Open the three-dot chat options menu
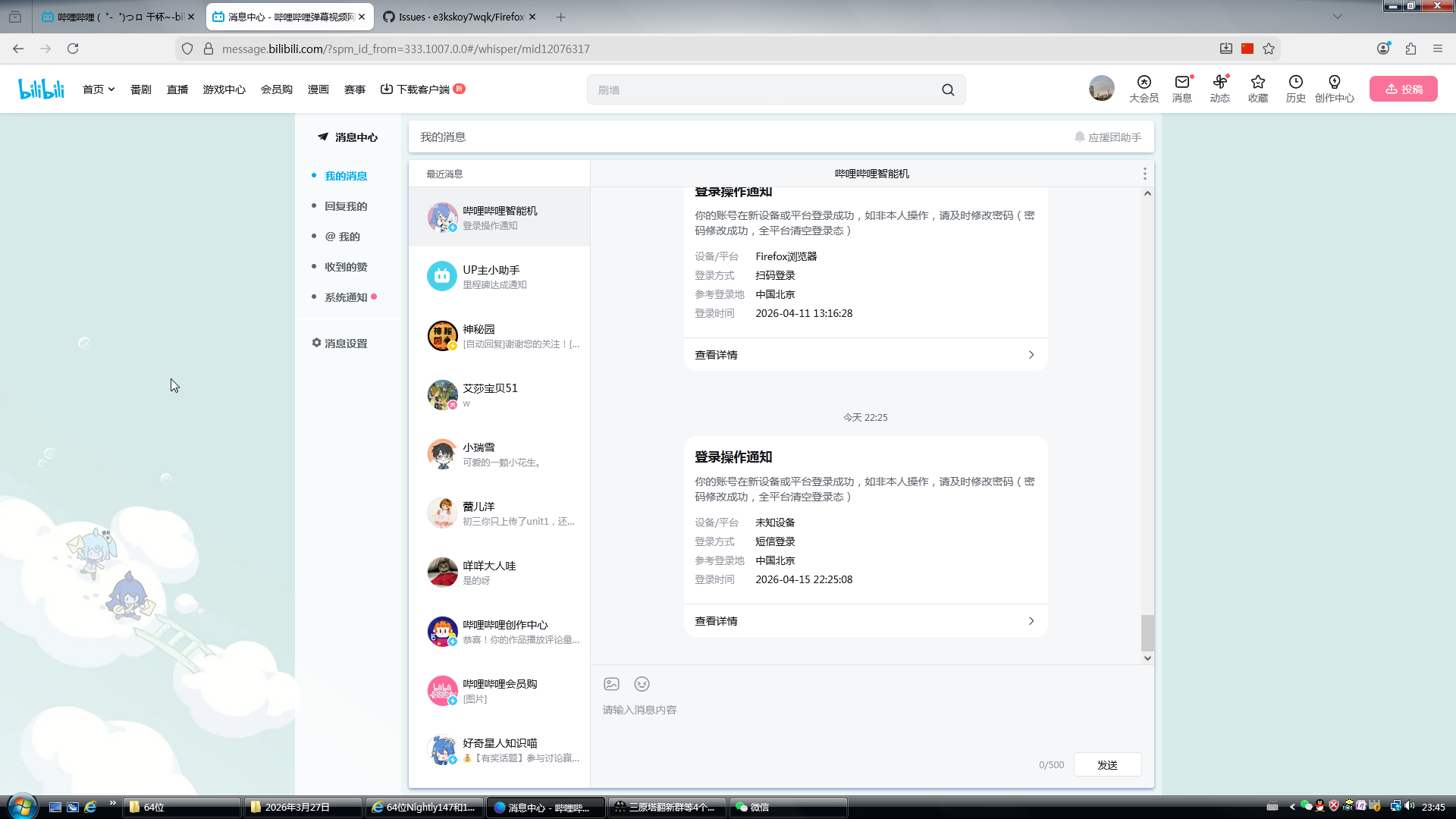This screenshot has height=819, width=1456. [x=1144, y=174]
